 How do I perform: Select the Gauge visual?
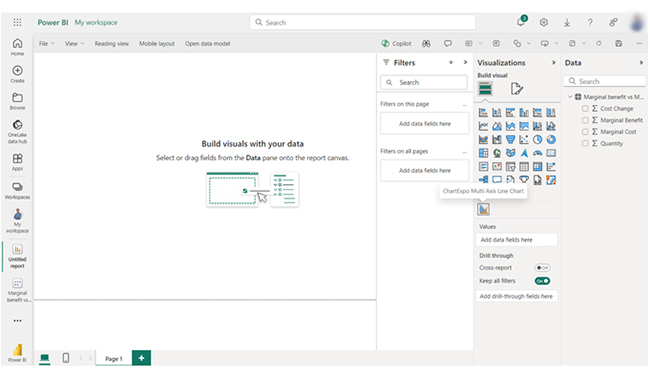(x=537, y=153)
